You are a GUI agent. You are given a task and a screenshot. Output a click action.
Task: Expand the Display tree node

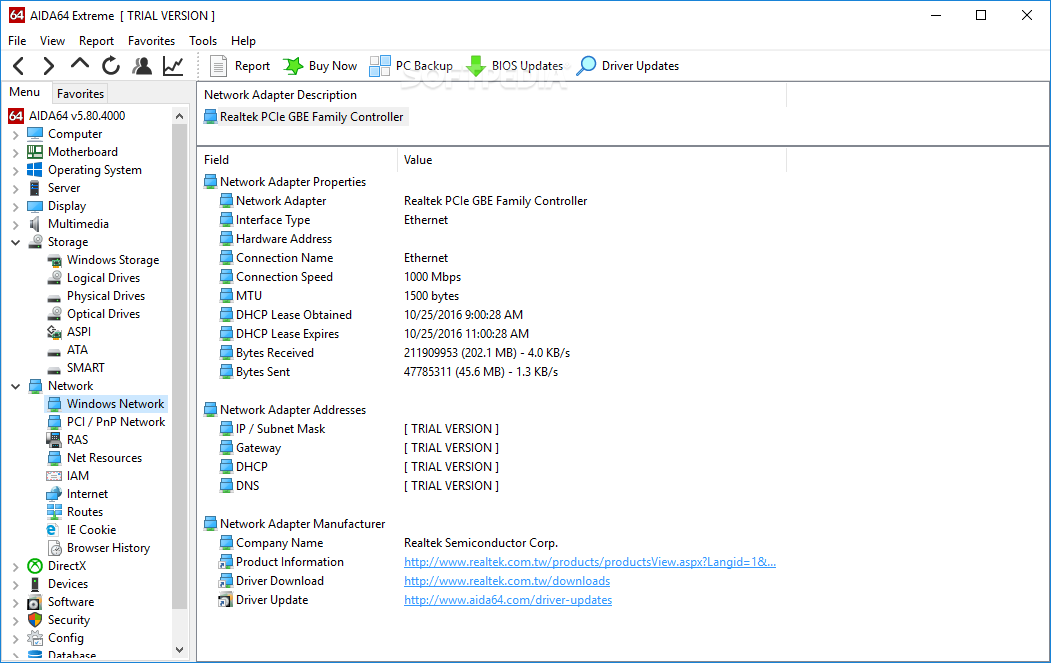(15, 207)
